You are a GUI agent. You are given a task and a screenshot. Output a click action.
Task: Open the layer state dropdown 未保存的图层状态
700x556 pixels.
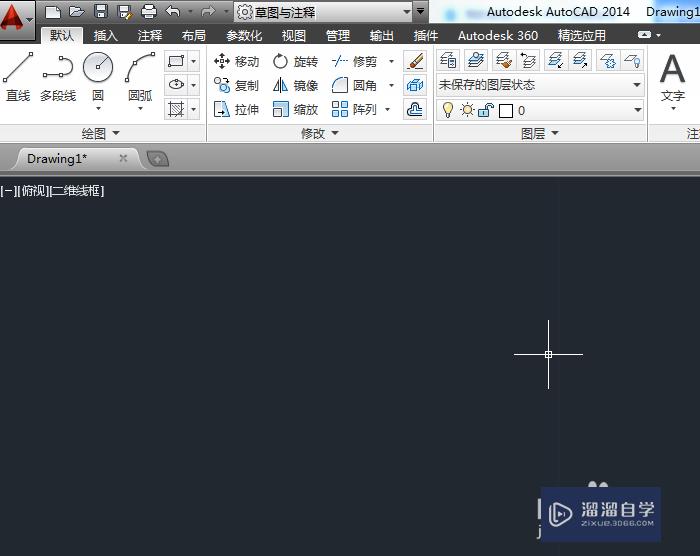point(540,85)
